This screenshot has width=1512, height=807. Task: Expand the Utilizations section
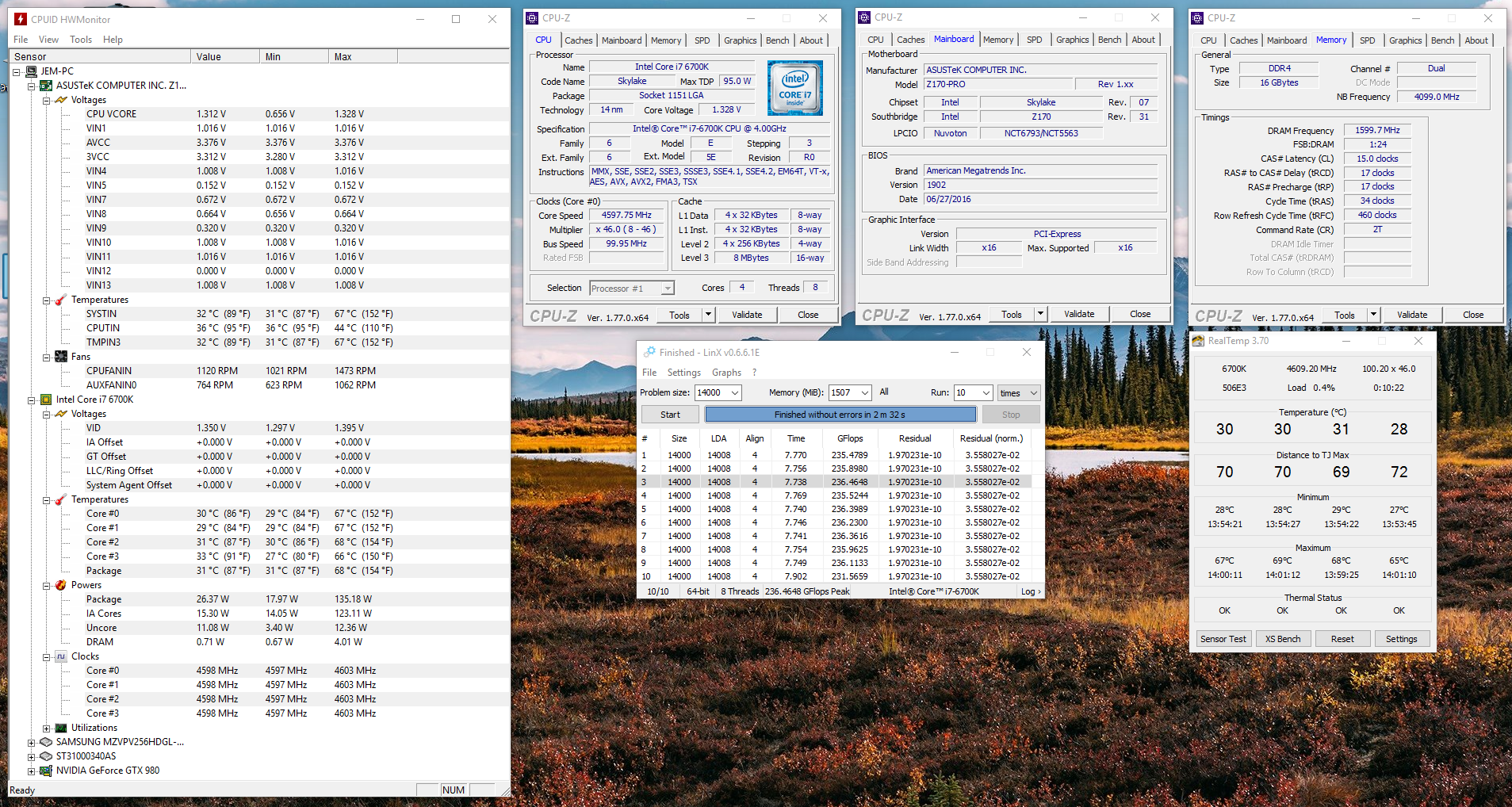[x=47, y=728]
